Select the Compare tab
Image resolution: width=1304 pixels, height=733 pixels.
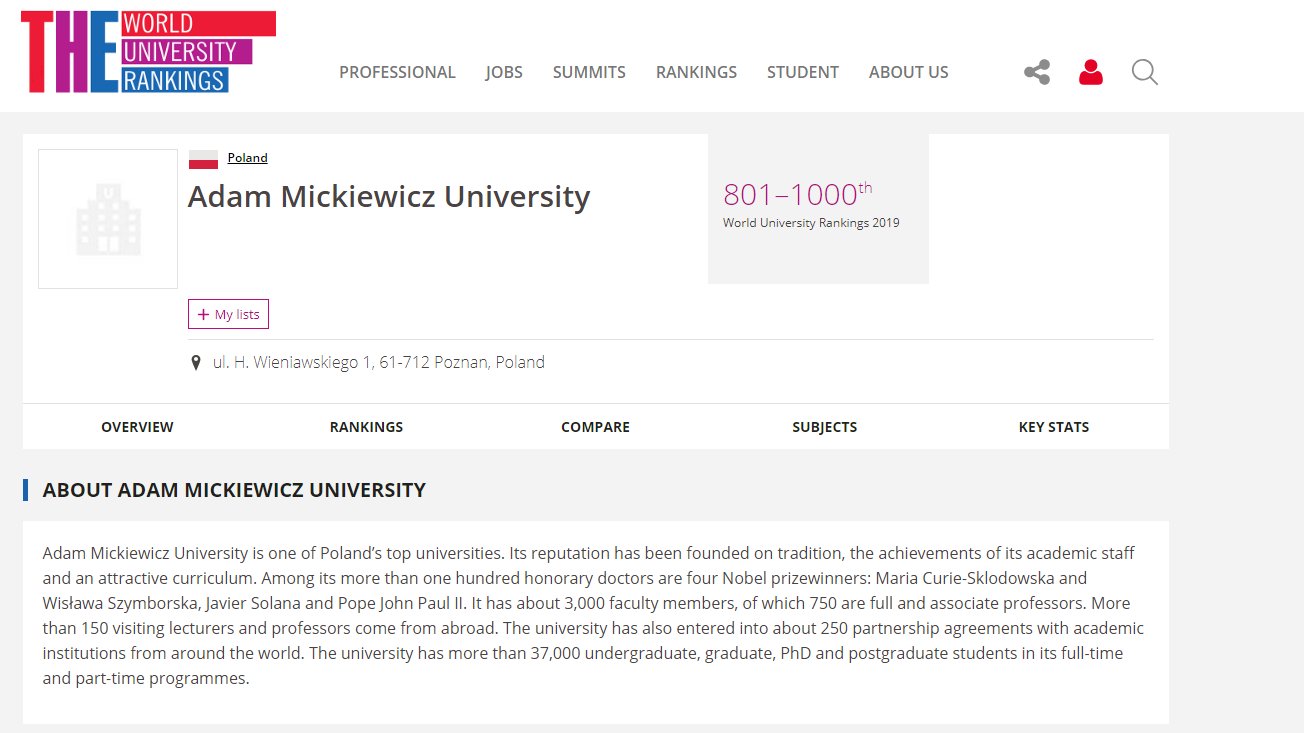pos(595,427)
